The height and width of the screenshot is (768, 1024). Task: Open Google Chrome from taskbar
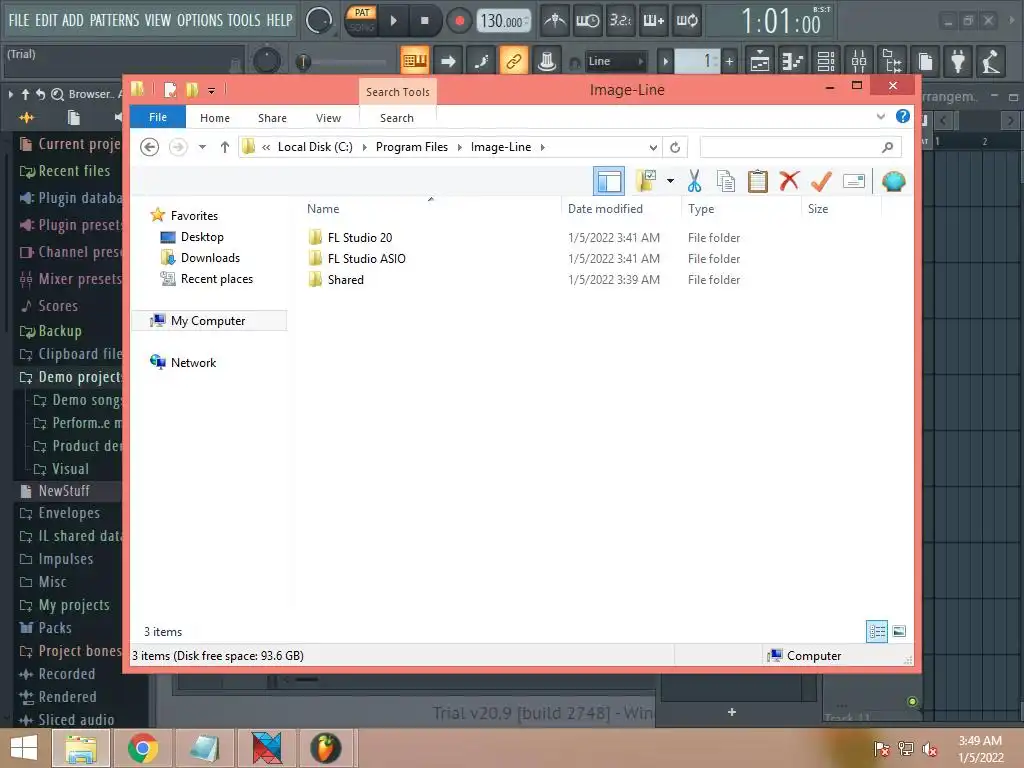[x=143, y=748]
